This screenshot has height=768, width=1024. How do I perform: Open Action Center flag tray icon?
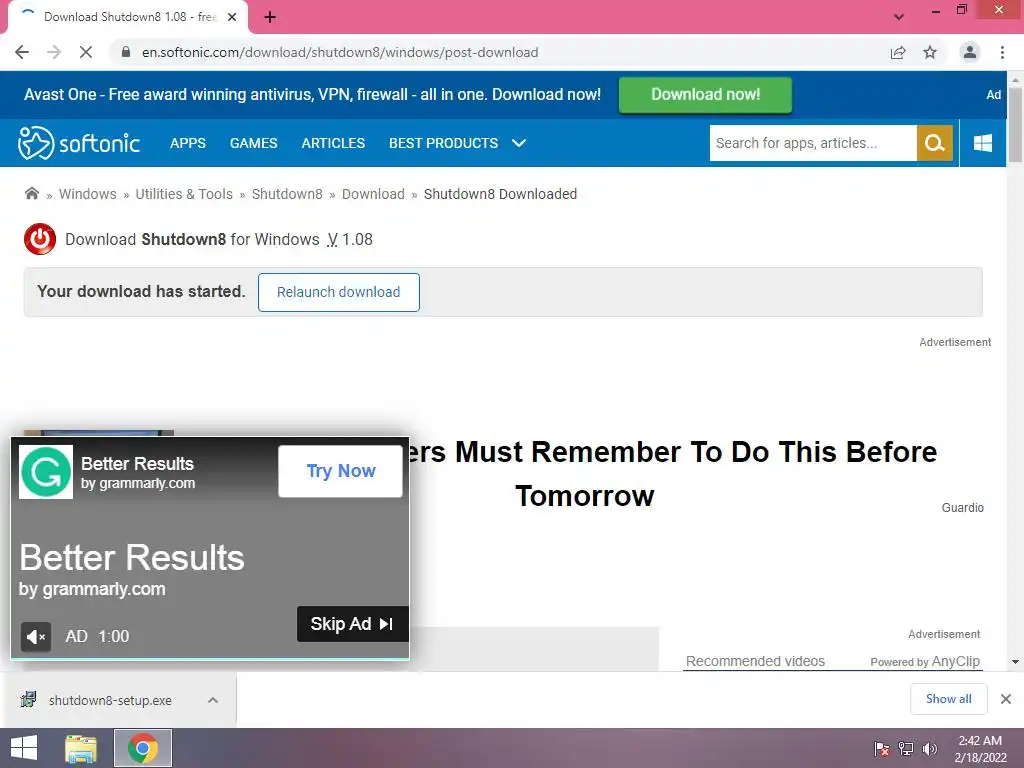(881, 748)
